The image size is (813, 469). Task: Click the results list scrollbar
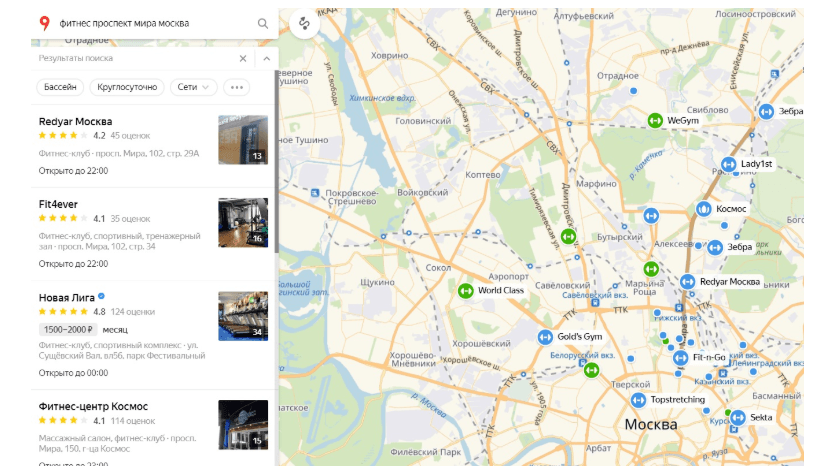tap(276, 162)
